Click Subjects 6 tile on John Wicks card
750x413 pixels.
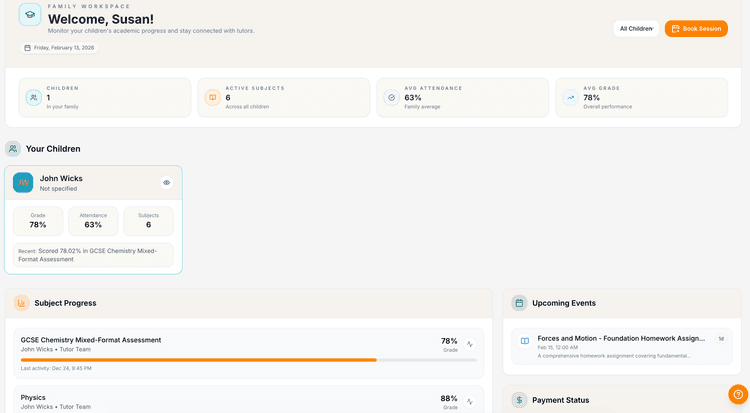148,221
